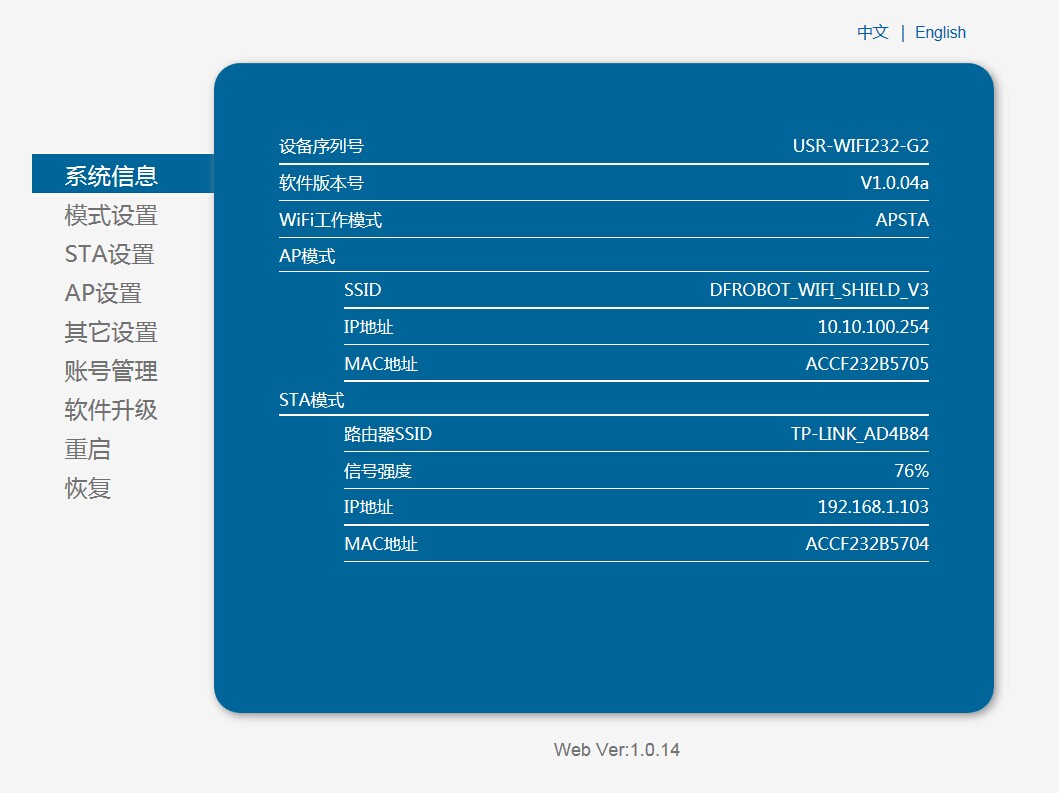
Task: Select AP设置 from the sidebar
Action: coord(103,293)
